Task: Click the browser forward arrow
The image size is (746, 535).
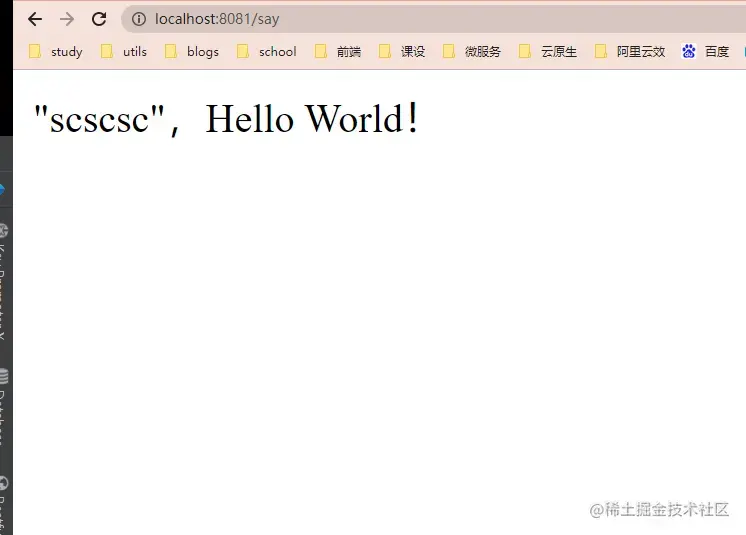Action: point(67,19)
